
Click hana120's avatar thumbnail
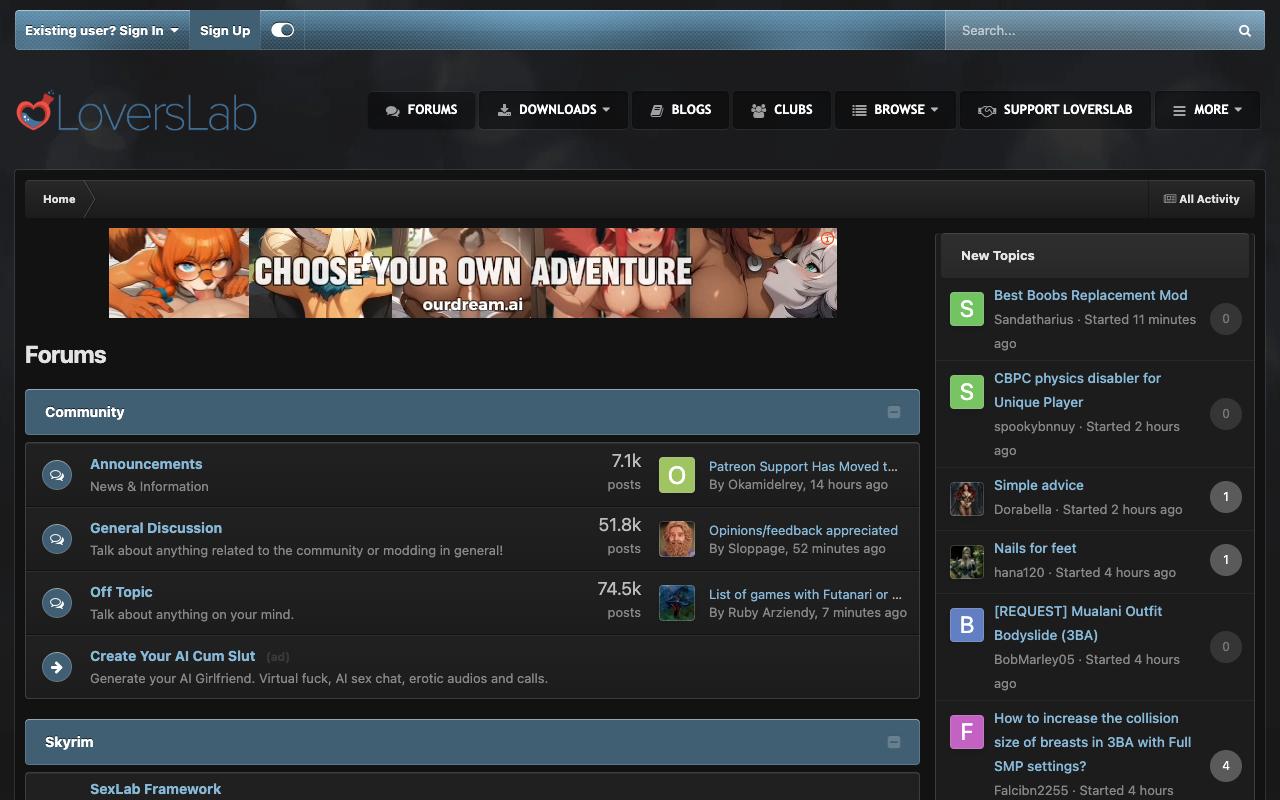[967, 562]
